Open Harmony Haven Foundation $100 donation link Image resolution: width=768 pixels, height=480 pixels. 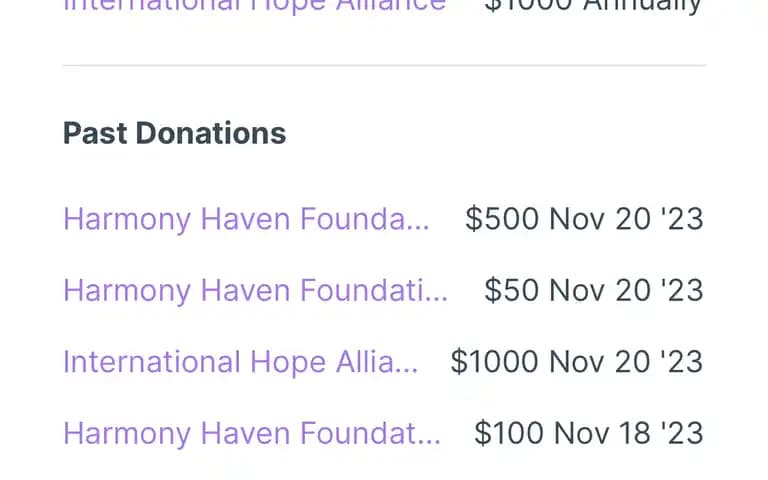(x=252, y=433)
